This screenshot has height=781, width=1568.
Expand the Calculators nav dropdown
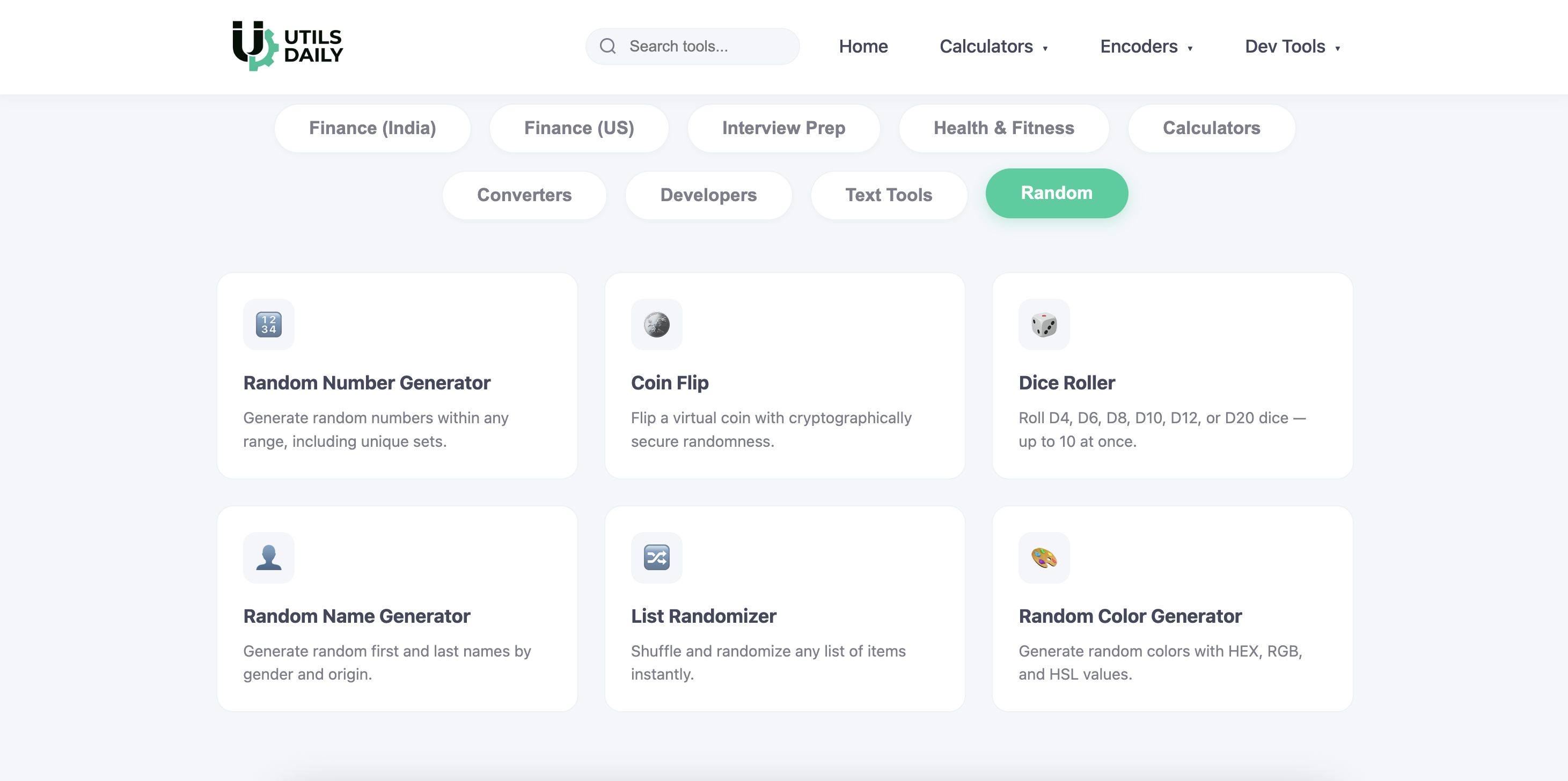(x=993, y=46)
